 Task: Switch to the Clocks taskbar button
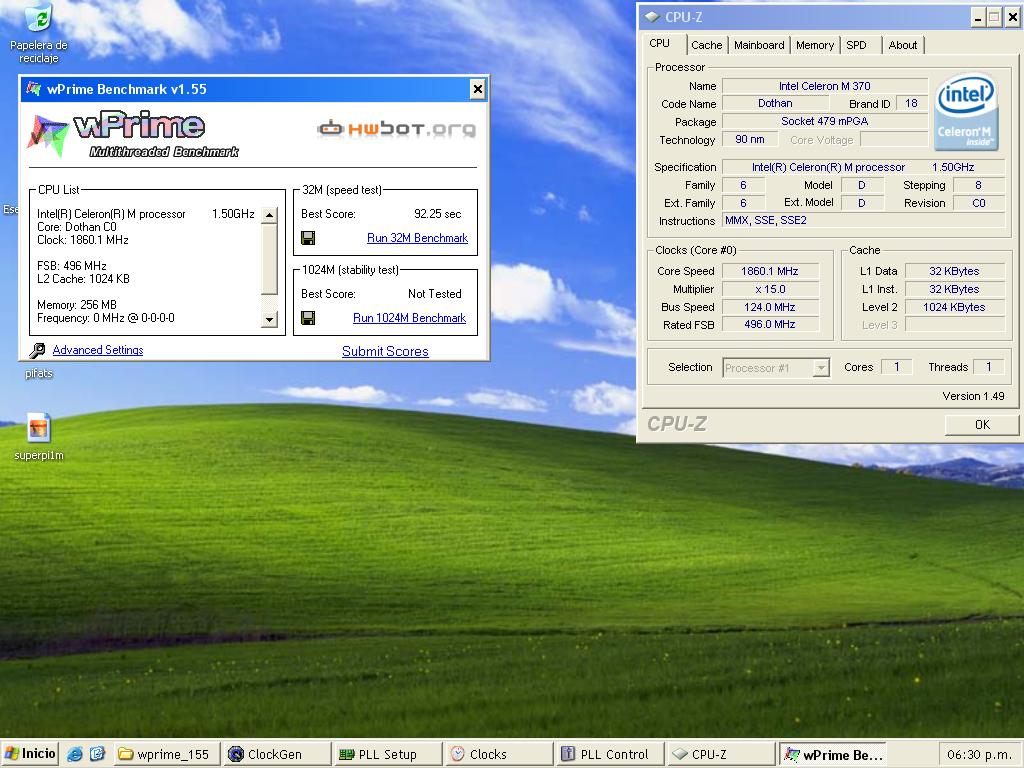[x=498, y=754]
